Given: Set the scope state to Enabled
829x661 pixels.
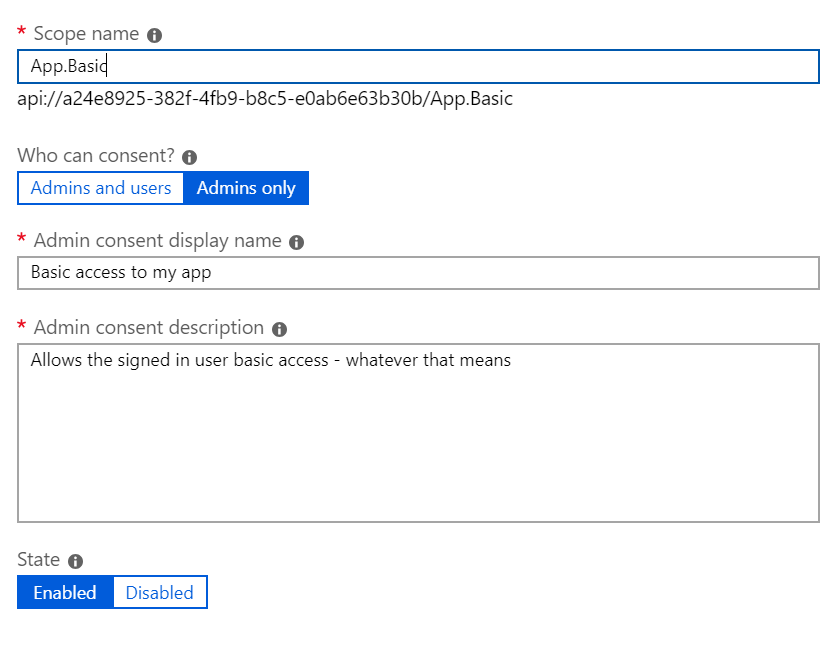Looking at the screenshot, I should tap(65, 592).
